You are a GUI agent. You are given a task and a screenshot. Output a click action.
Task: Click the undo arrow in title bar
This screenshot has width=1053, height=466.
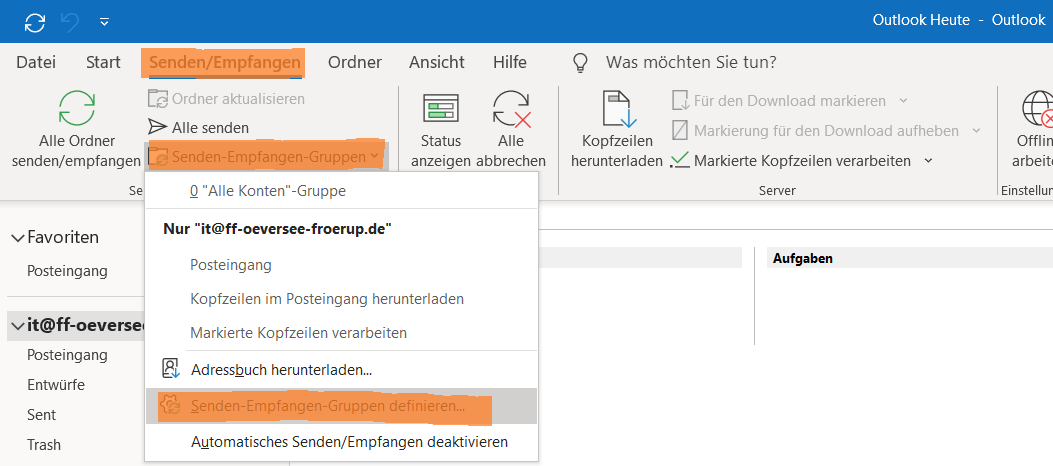pyautogui.click(x=71, y=20)
